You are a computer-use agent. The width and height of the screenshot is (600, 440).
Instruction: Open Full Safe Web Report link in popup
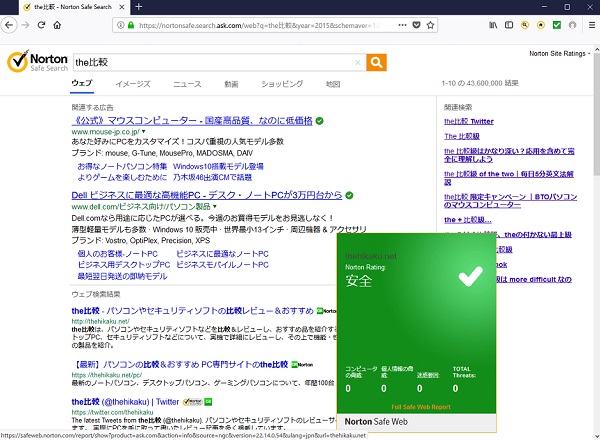point(421,407)
